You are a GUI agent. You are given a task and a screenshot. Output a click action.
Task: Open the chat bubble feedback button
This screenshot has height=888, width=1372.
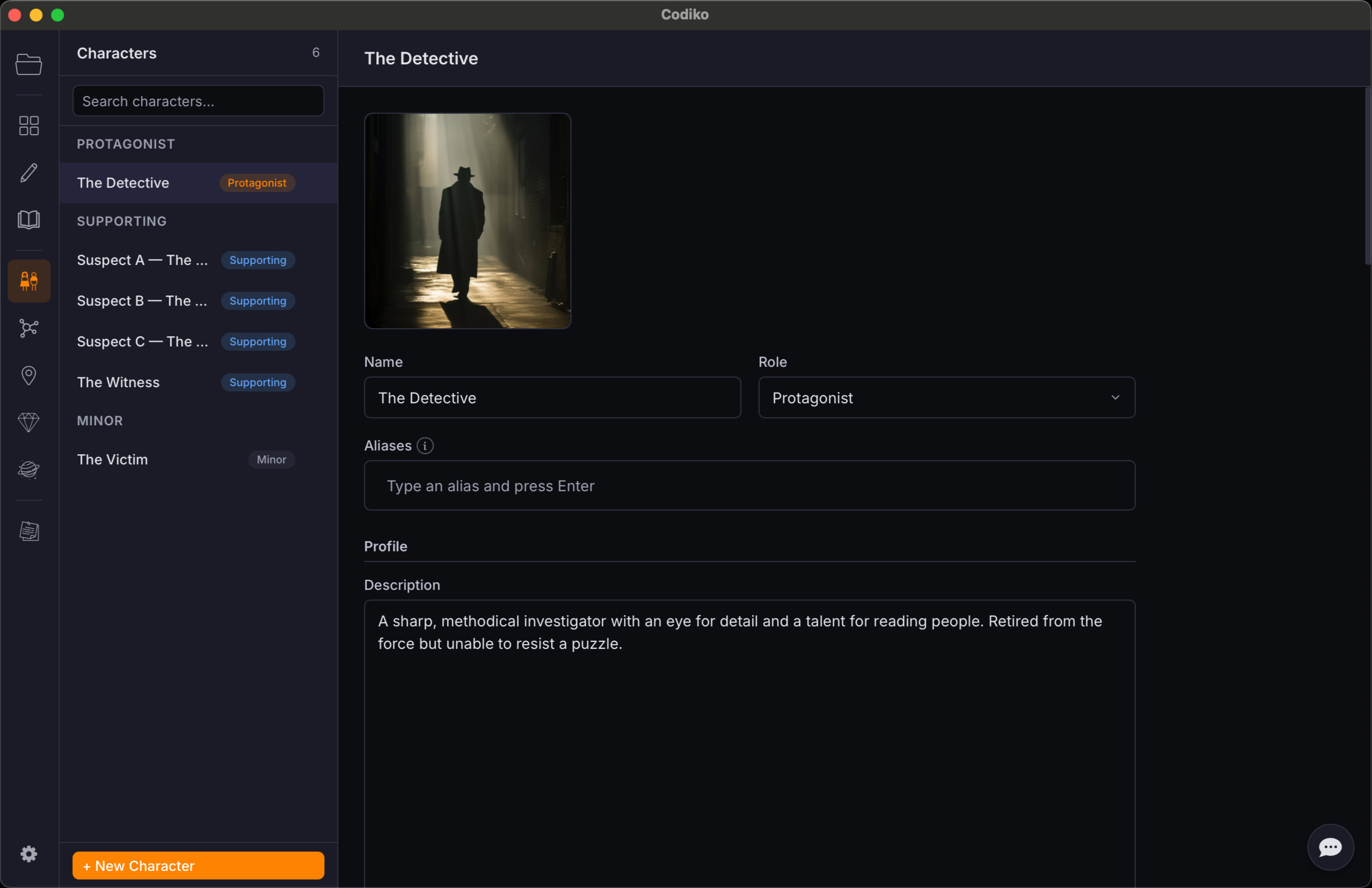pos(1331,847)
